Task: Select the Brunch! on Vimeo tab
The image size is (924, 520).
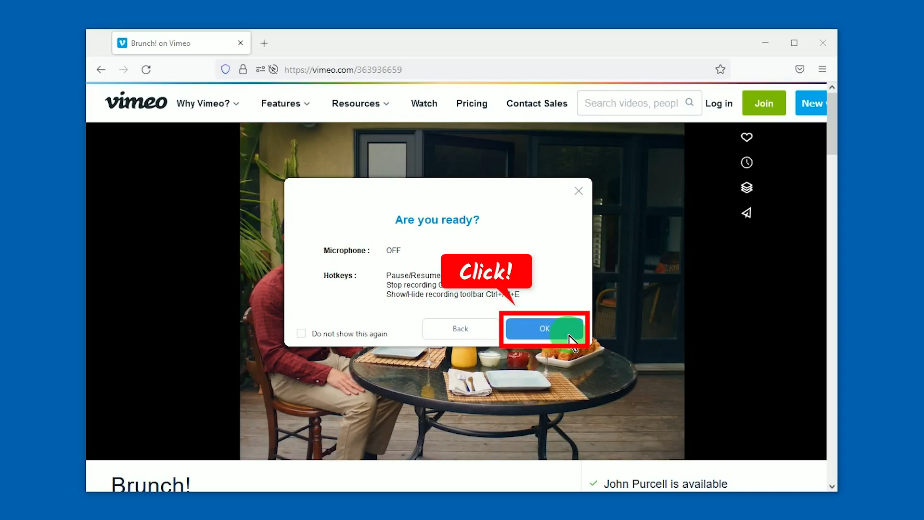Action: coord(181,43)
